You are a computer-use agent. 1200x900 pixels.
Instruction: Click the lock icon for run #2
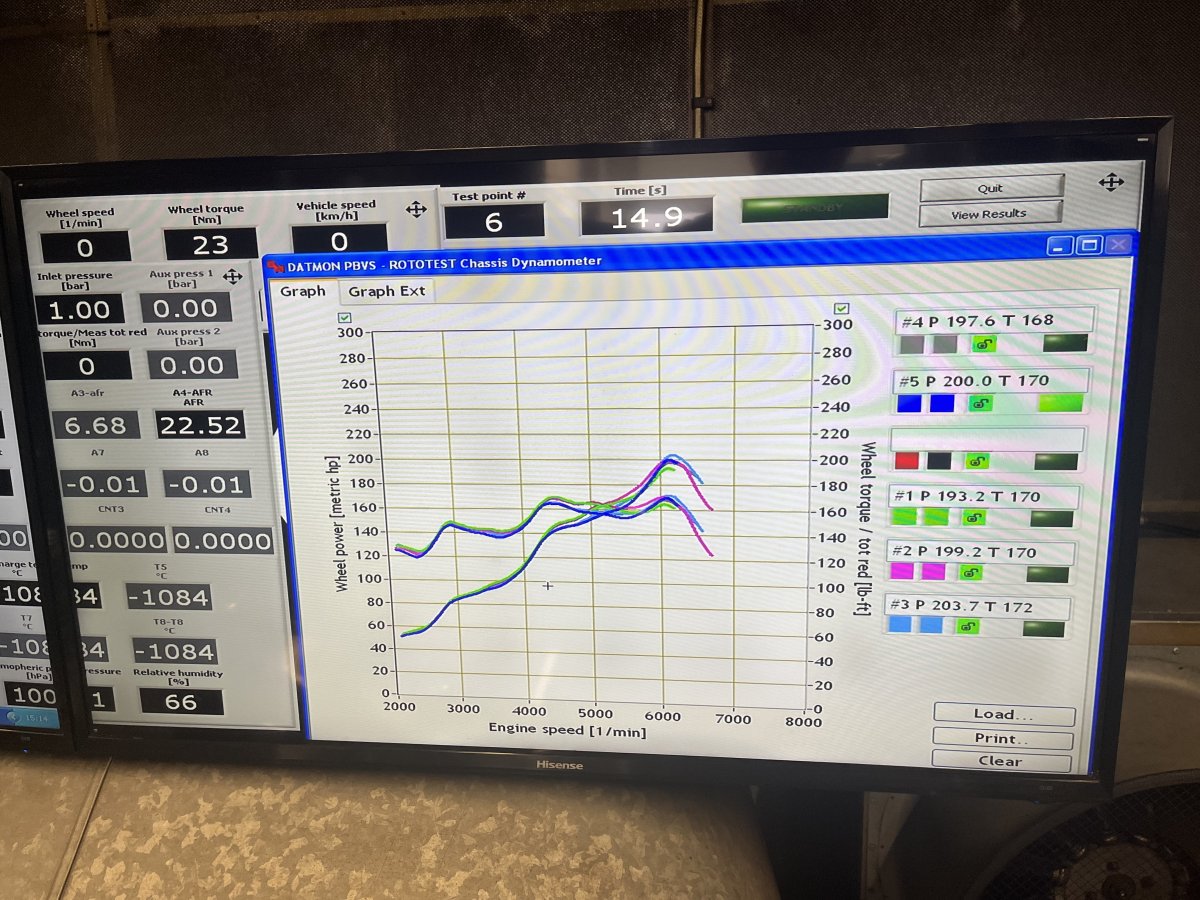tap(970, 572)
